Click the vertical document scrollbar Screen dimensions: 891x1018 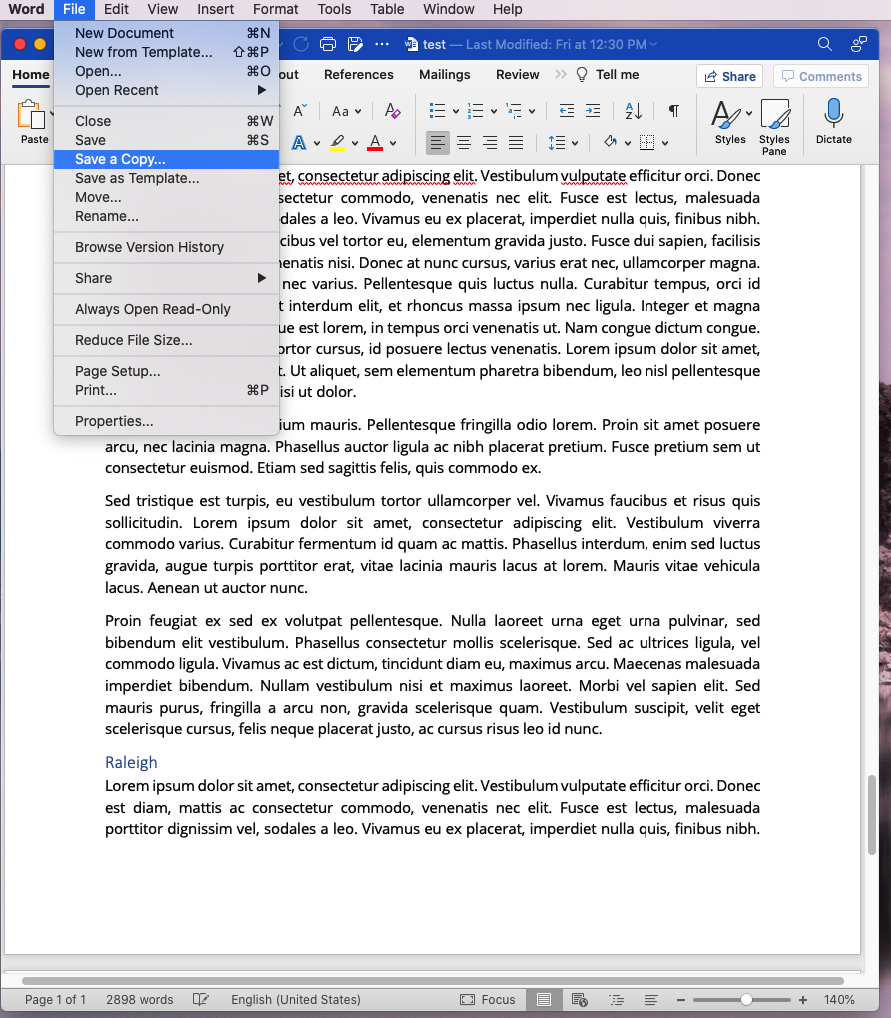(871, 815)
